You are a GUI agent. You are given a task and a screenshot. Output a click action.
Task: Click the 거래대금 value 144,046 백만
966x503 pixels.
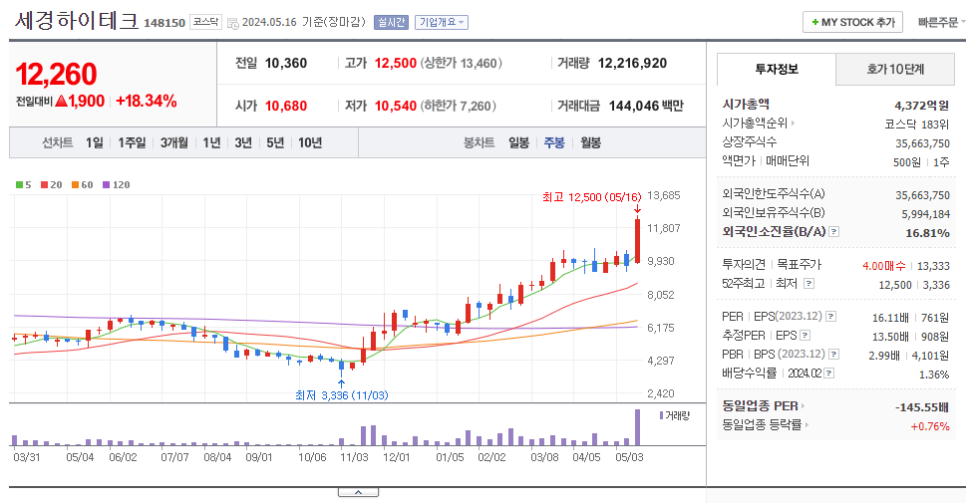click(x=646, y=106)
